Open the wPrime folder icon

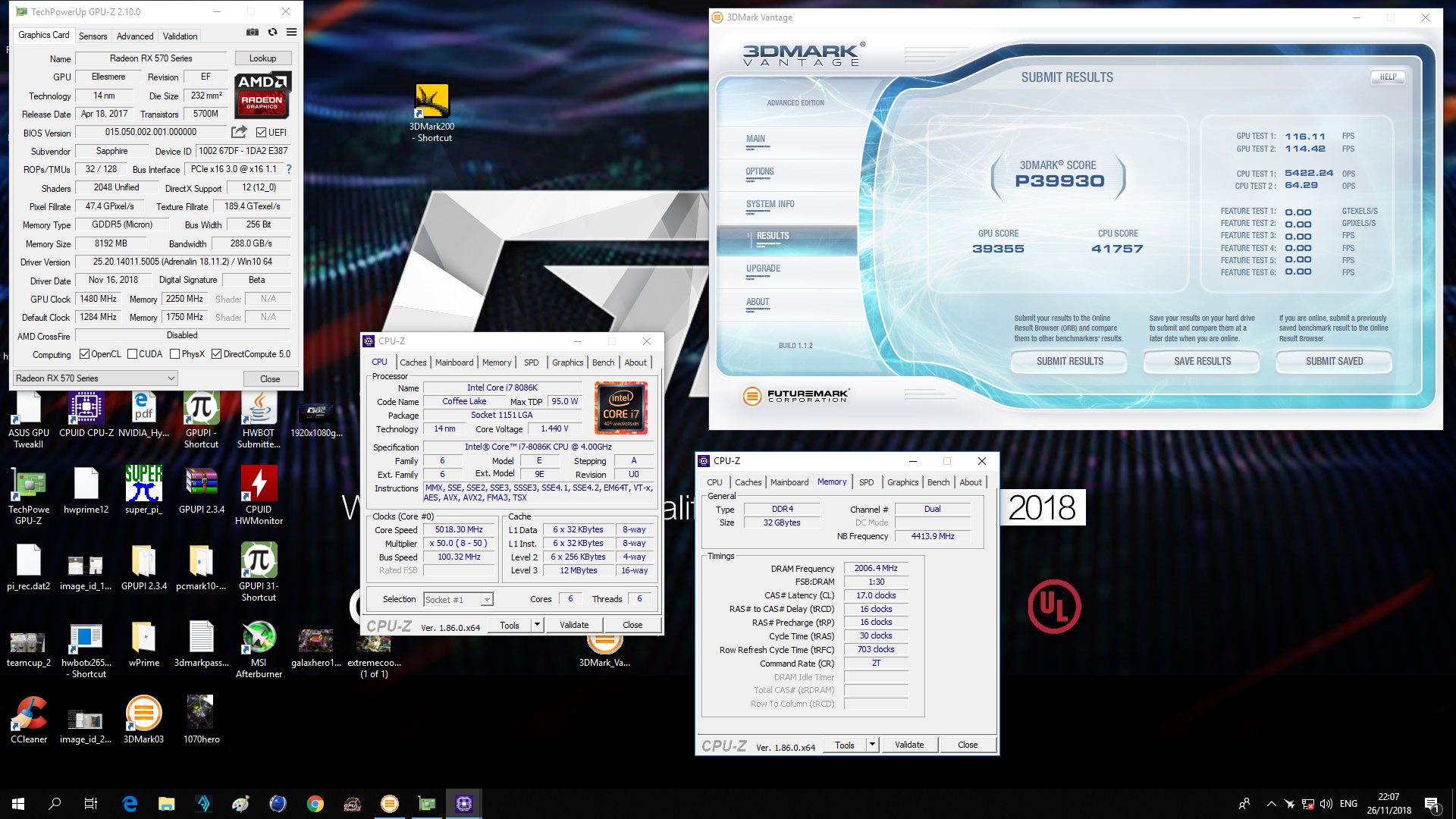[143, 644]
